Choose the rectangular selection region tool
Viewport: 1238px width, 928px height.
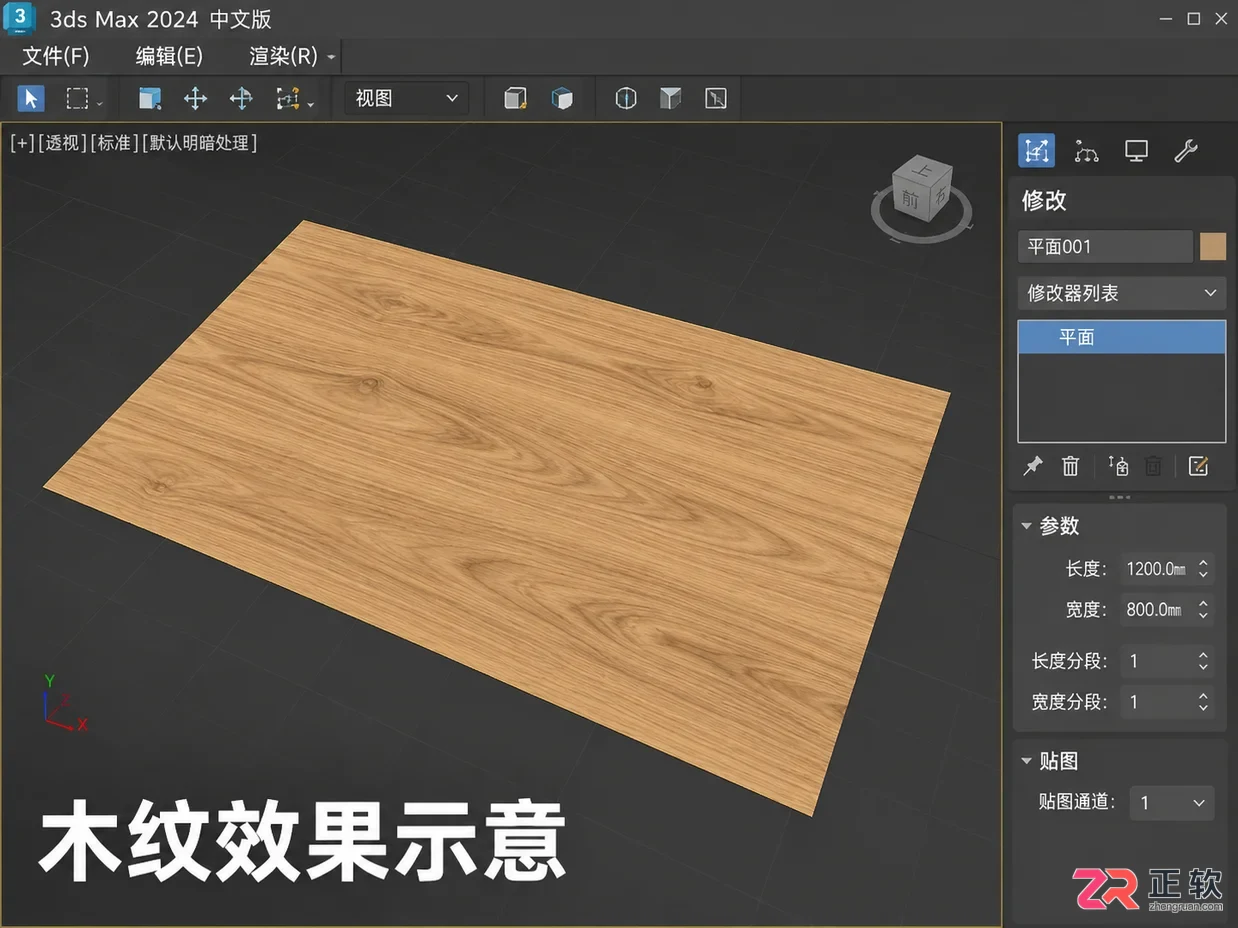(77, 98)
